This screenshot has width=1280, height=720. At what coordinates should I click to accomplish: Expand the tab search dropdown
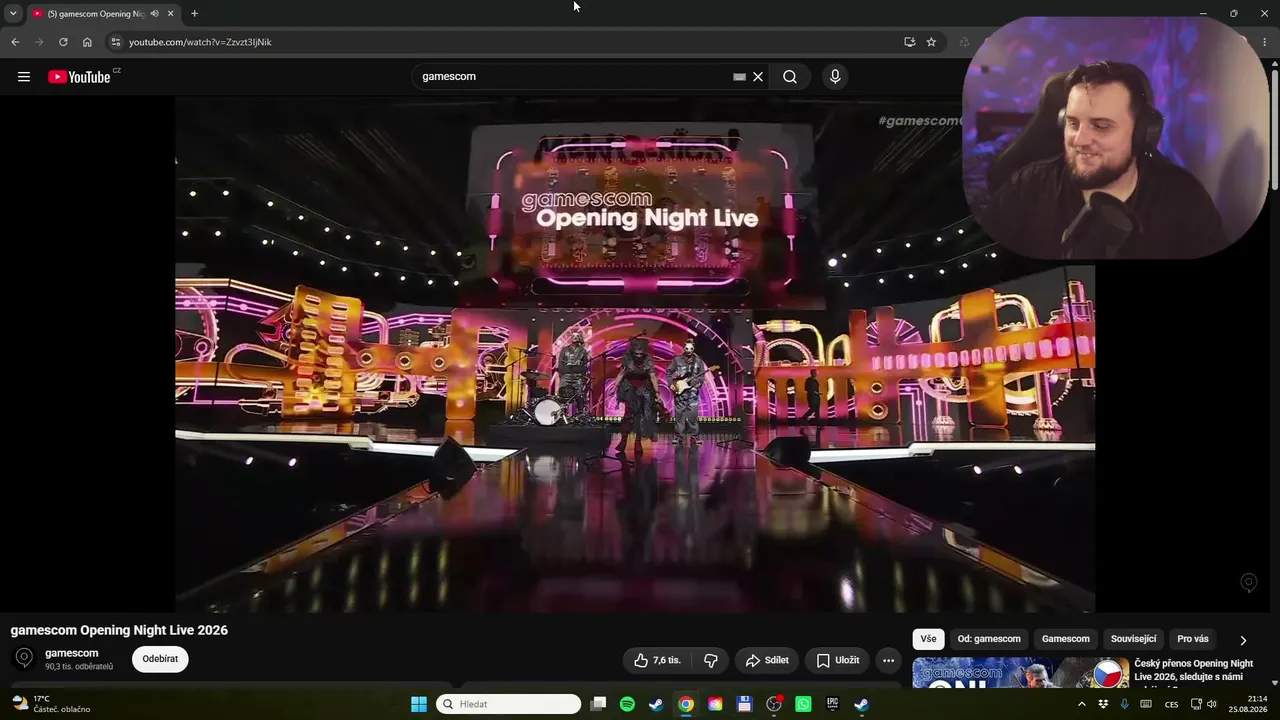click(x=13, y=14)
